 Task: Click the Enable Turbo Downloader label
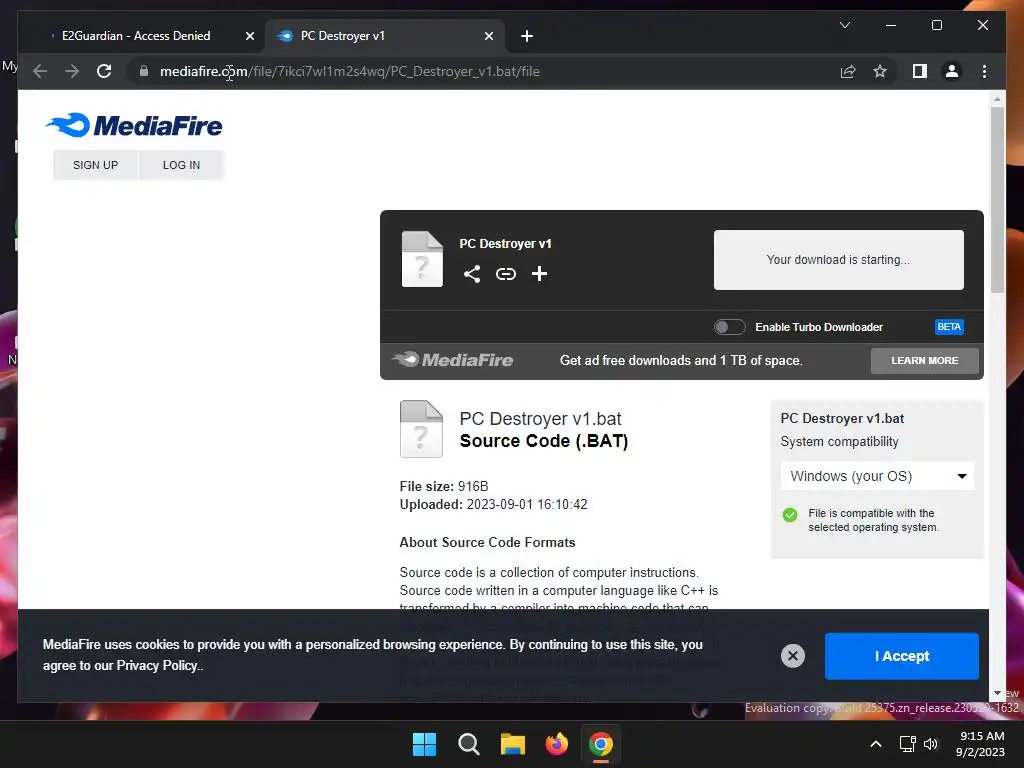[819, 327]
